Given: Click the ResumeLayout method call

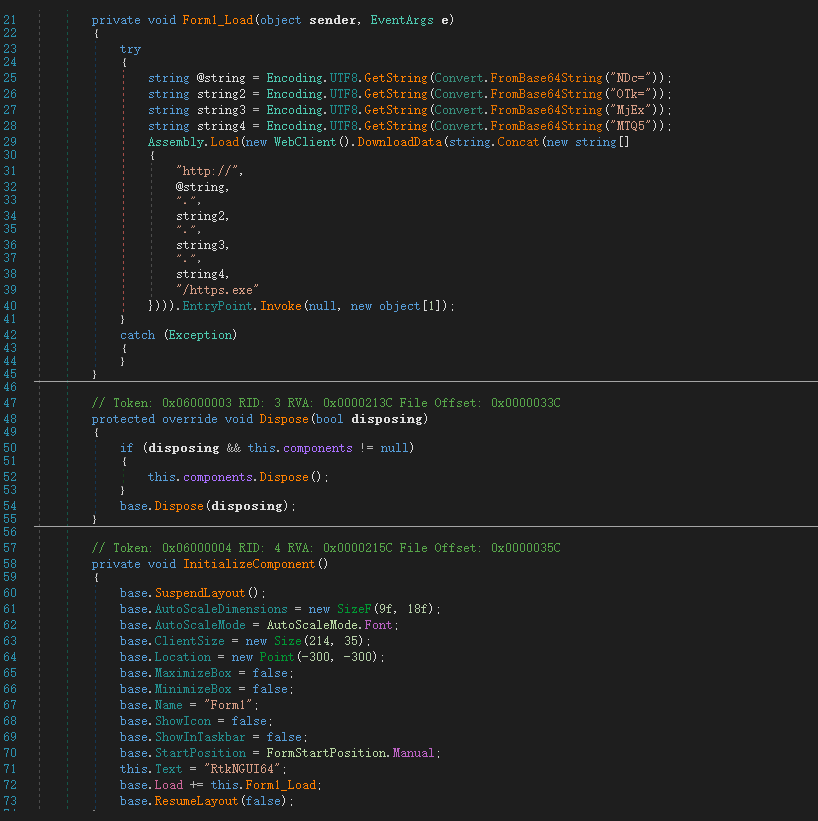Looking at the screenshot, I should [x=196, y=801].
